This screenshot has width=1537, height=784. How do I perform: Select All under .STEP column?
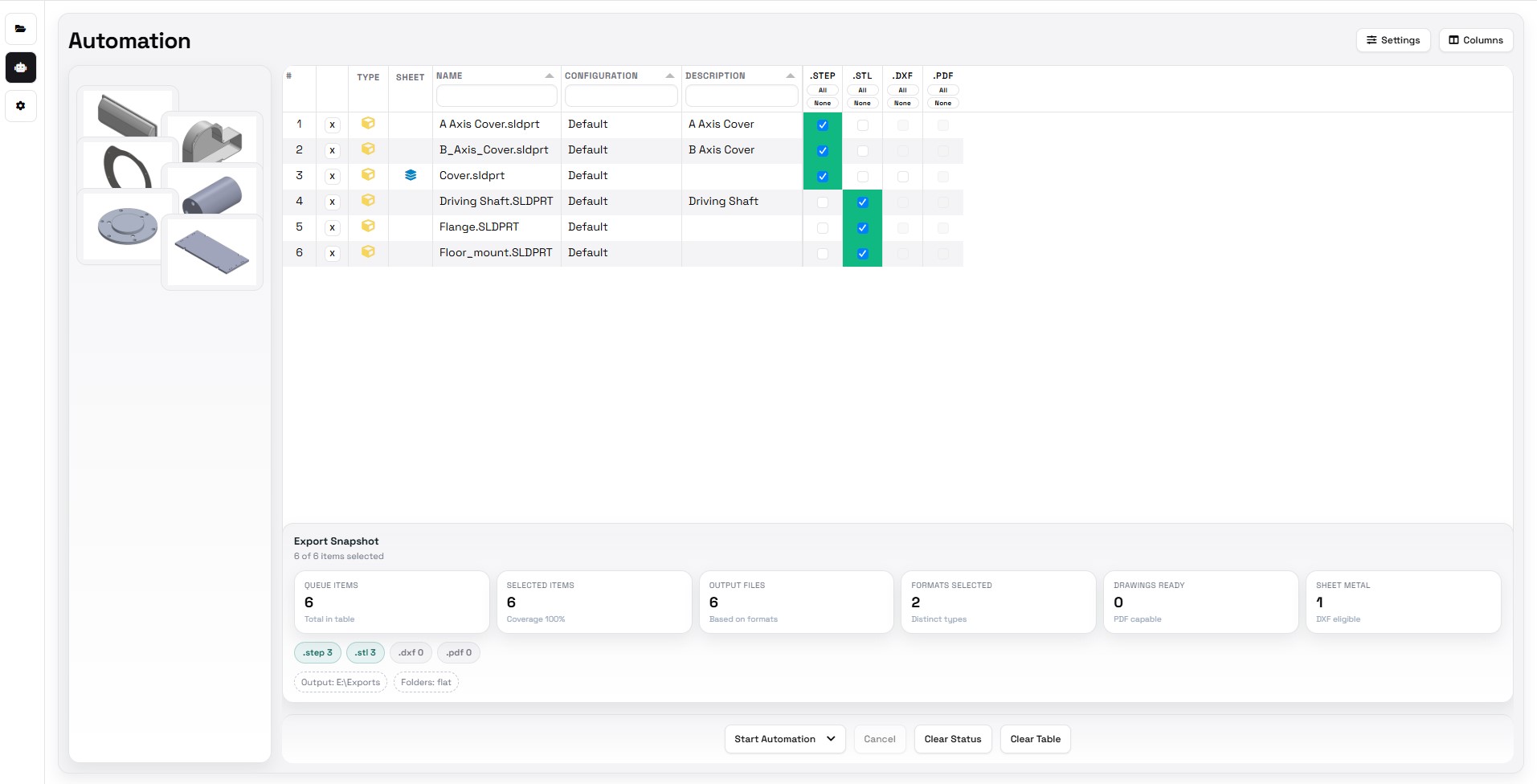823,90
